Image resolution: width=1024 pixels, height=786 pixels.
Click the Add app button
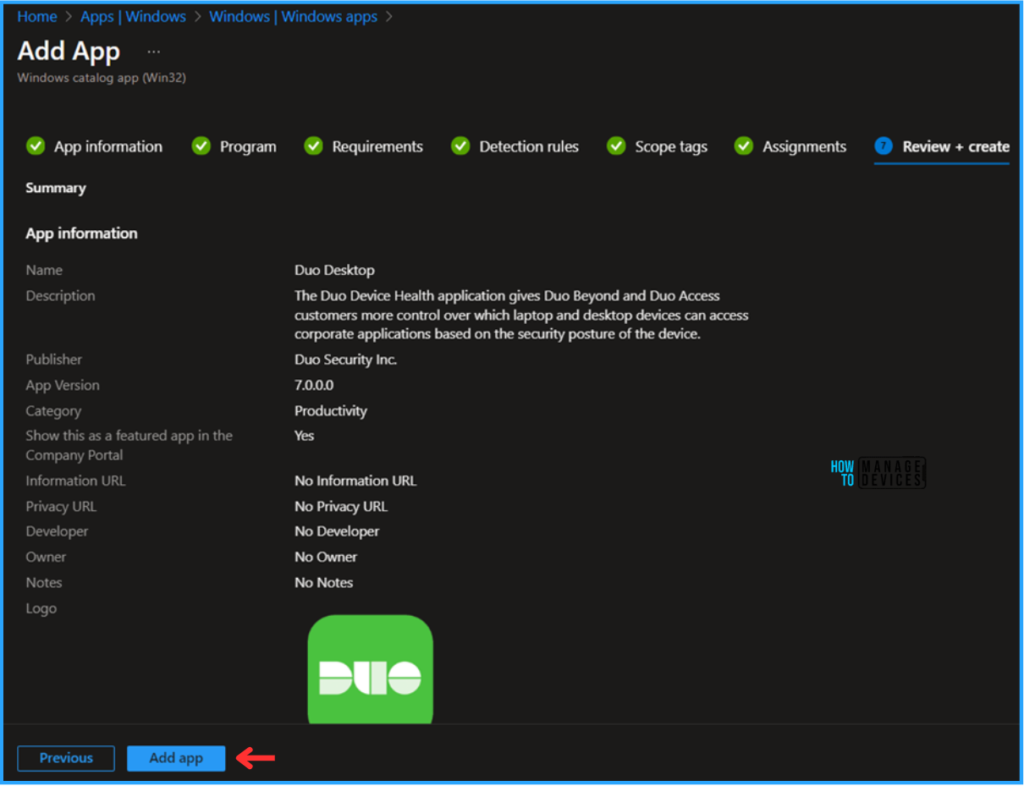176,758
